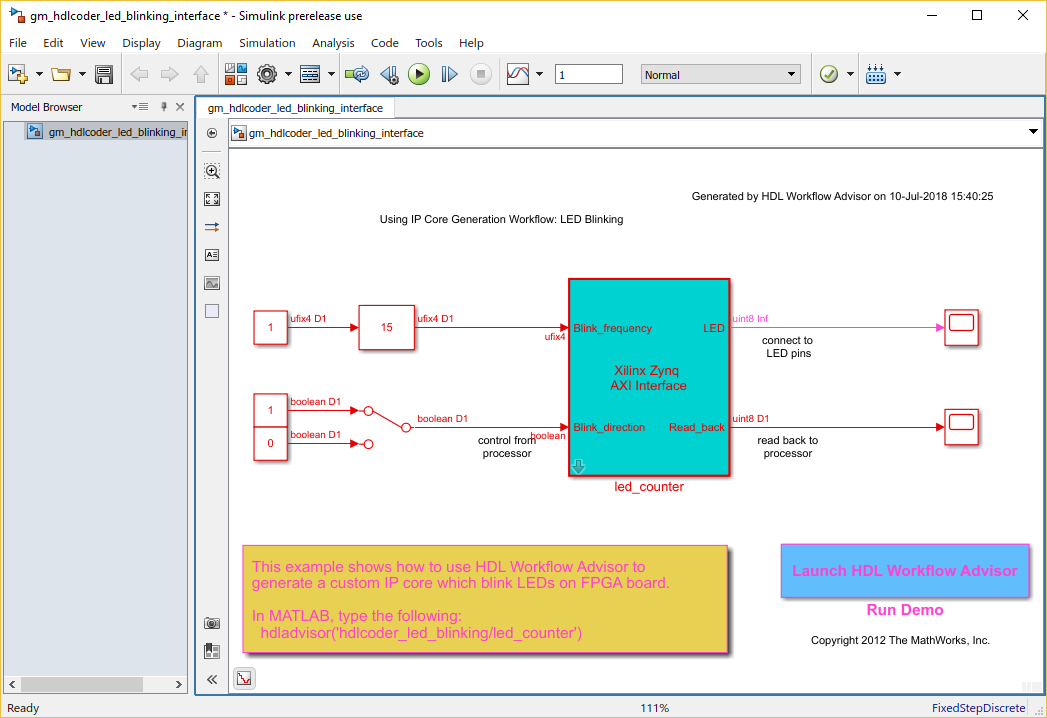Select the gm_hdlcoder_led_blinking_interface tab
Viewport: 1047px width, 718px height.
click(x=295, y=108)
